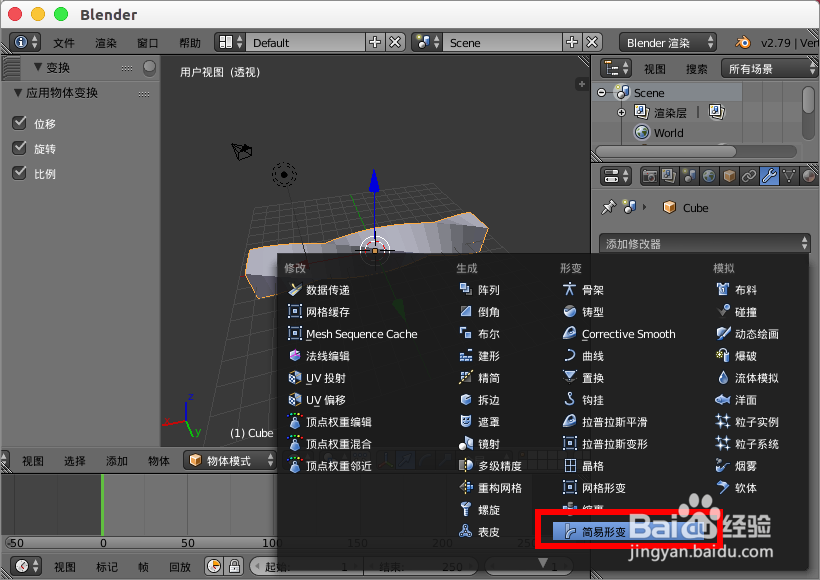Image resolution: width=820 pixels, height=580 pixels.
Task: Add a new screen layout with plus
Action: point(374,42)
